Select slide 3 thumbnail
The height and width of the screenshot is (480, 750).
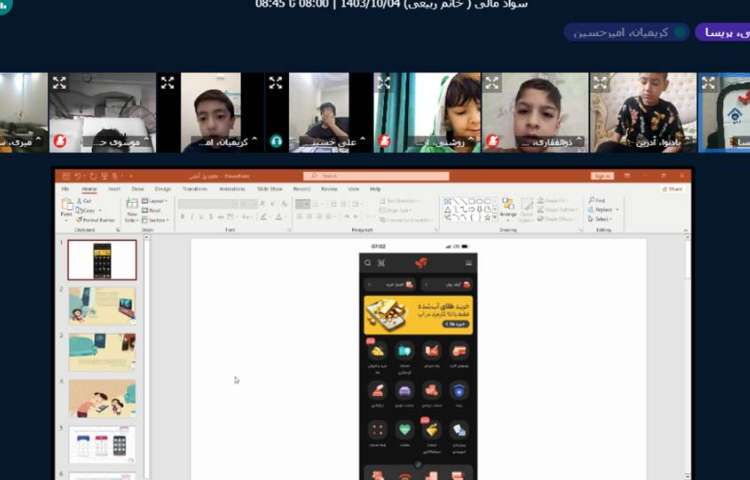pos(102,352)
